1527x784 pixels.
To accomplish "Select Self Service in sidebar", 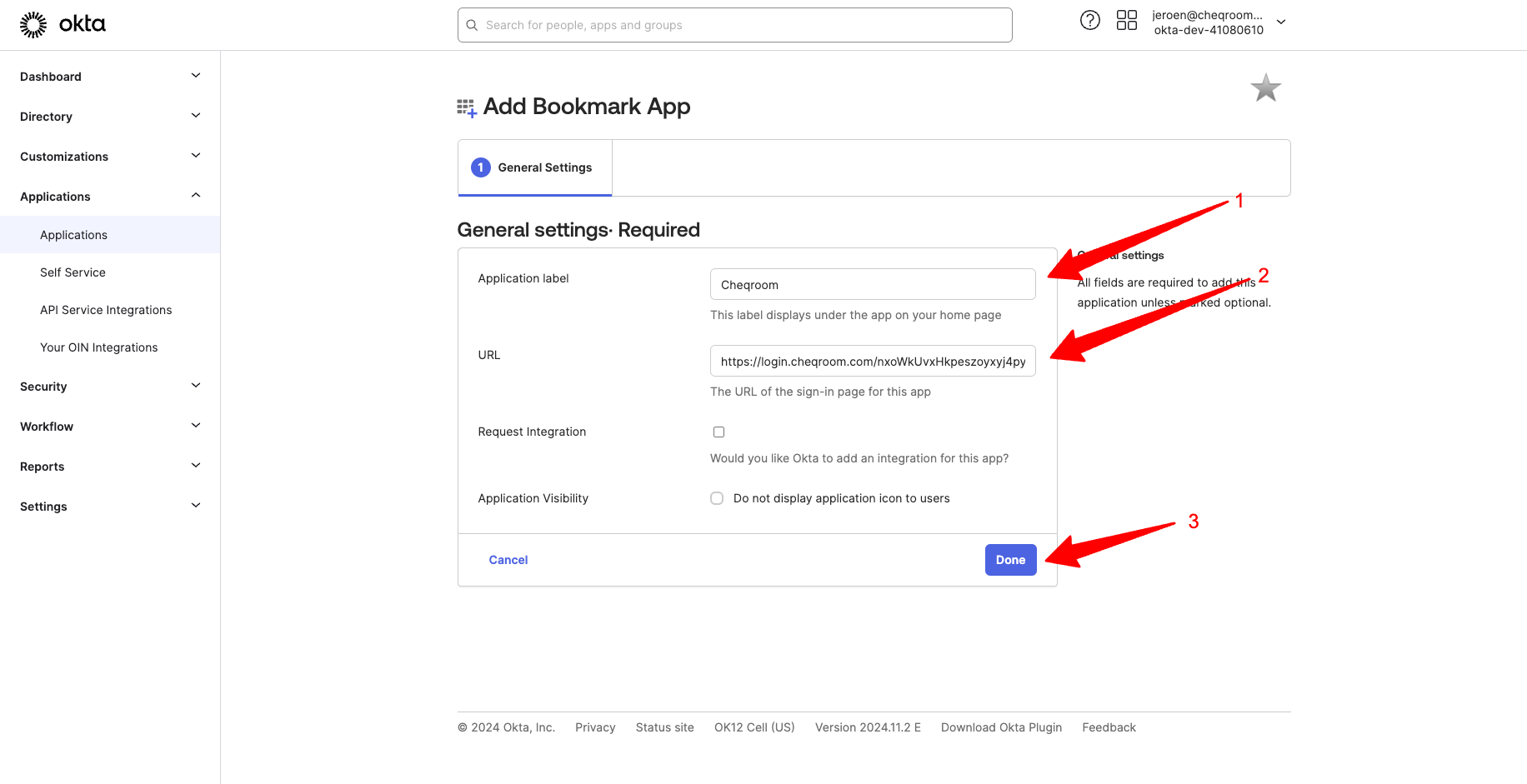I will [73, 272].
